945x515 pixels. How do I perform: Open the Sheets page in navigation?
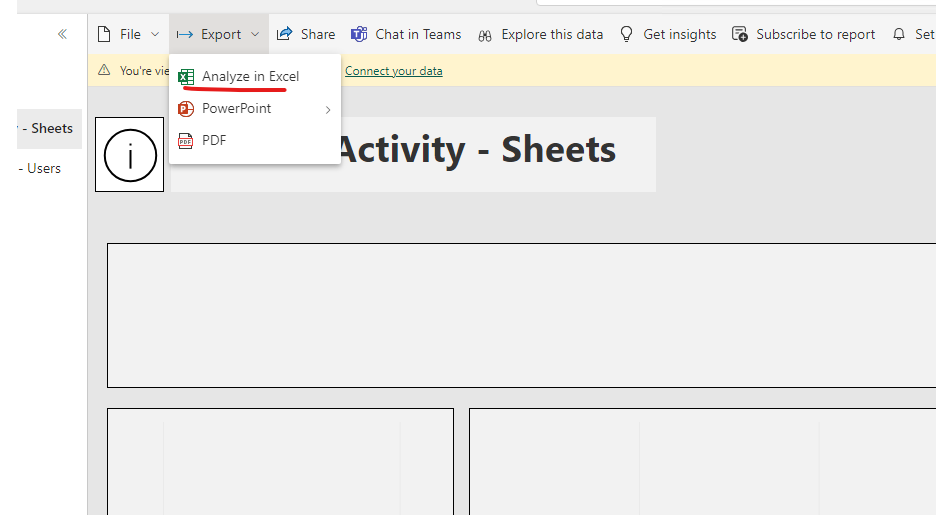(49, 128)
